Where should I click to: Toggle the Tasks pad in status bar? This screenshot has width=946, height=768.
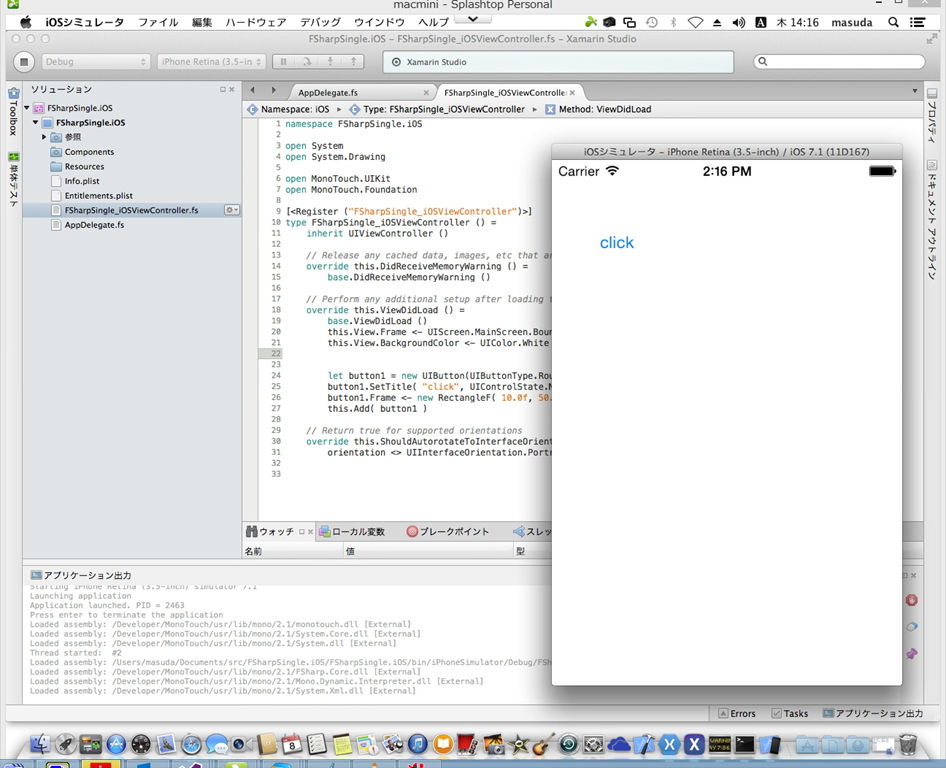789,713
